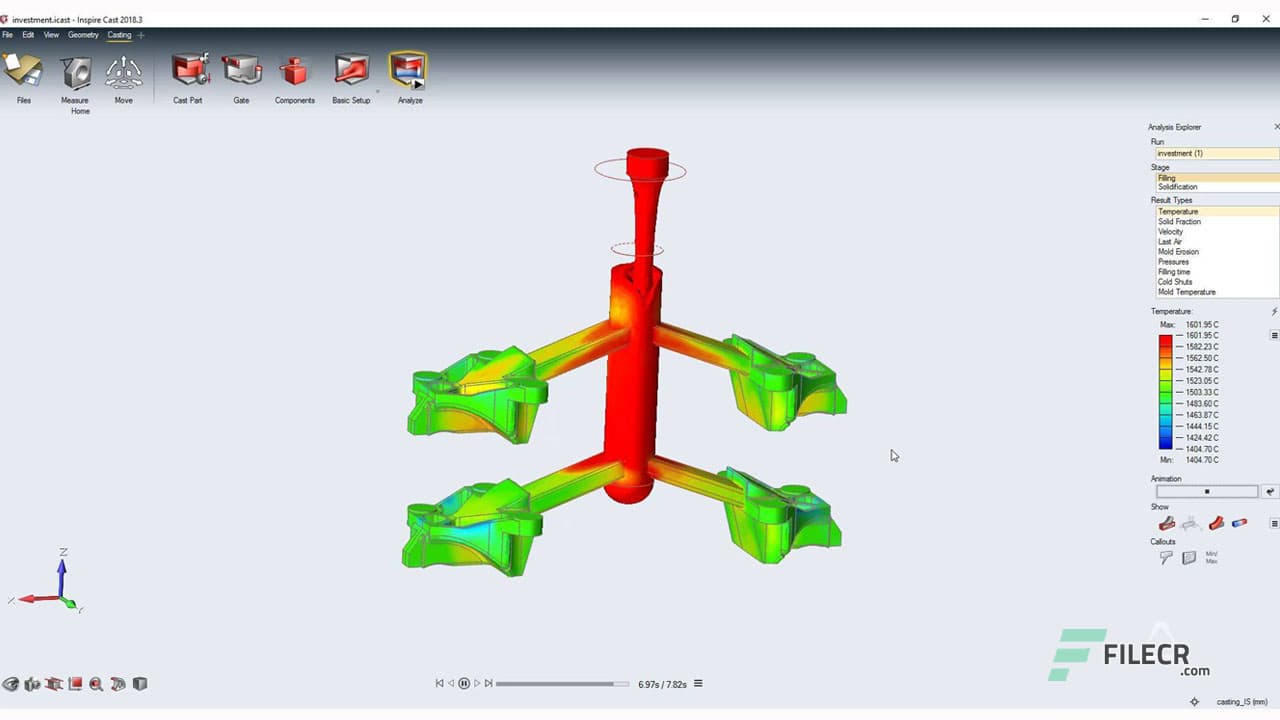Viewport: 1280px width, 720px height.
Task: Open the Files icon in ribbon
Action: (23, 71)
